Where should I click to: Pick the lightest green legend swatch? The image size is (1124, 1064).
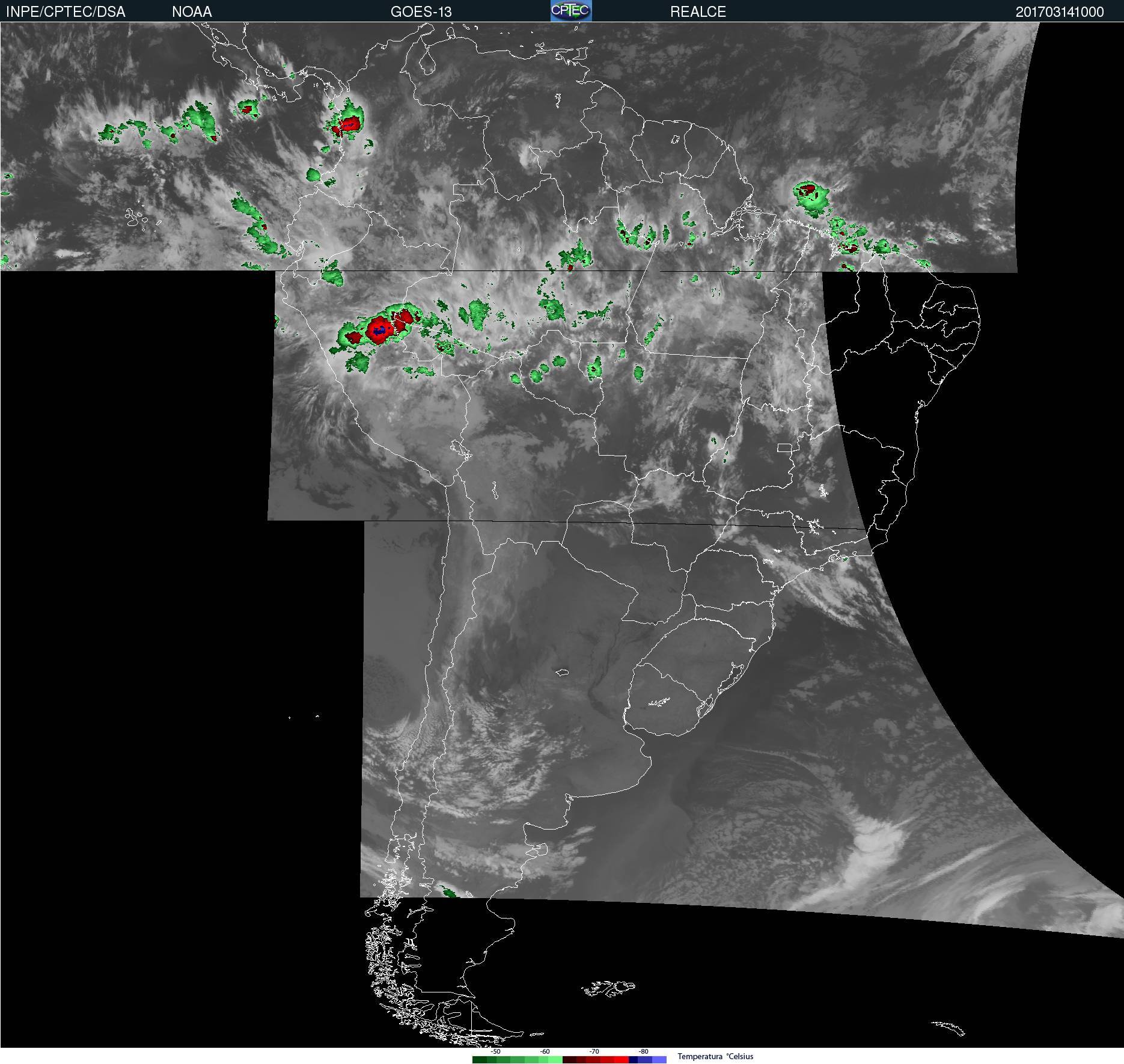tap(555, 1060)
